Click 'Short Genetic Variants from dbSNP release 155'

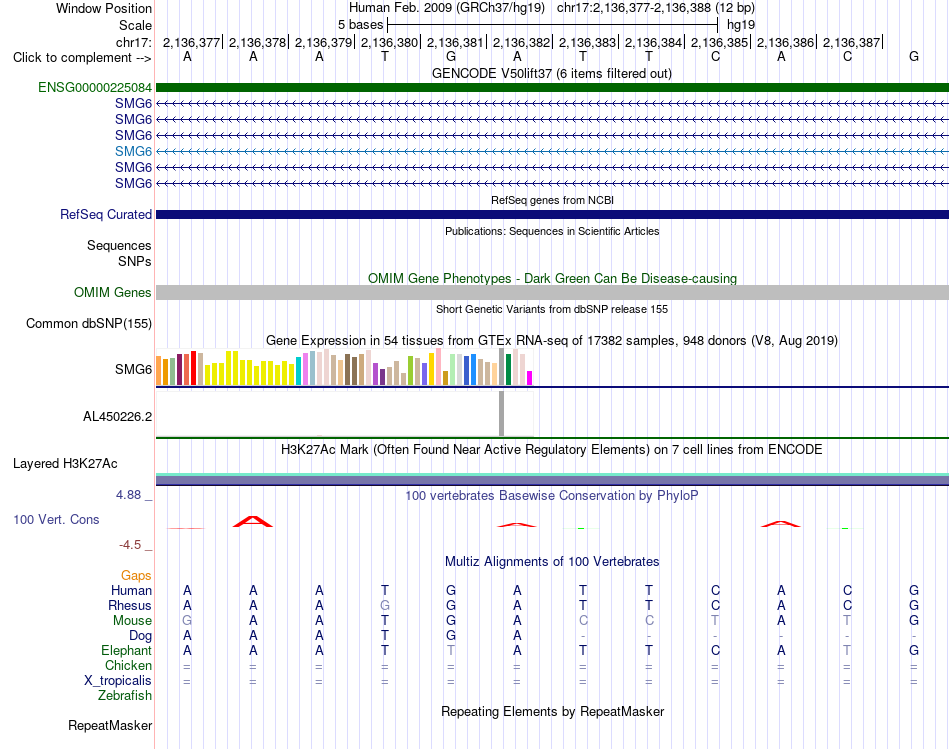(552, 309)
